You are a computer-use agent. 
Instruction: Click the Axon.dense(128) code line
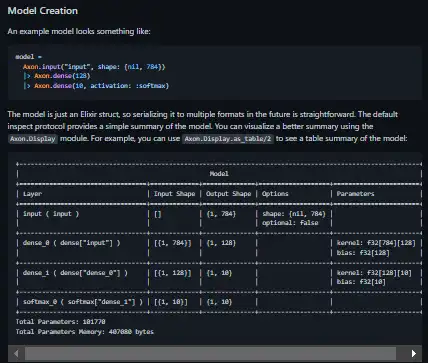[57, 76]
